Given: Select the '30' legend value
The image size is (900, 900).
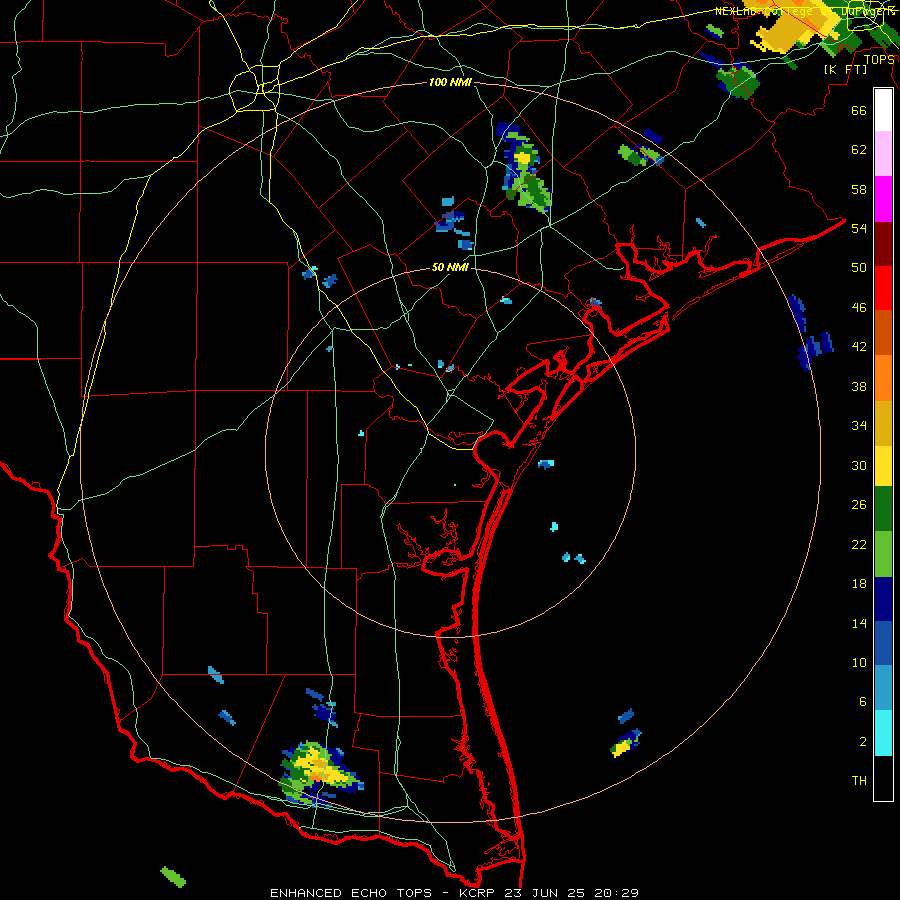Looking at the screenshot, I should coord(859,465).
